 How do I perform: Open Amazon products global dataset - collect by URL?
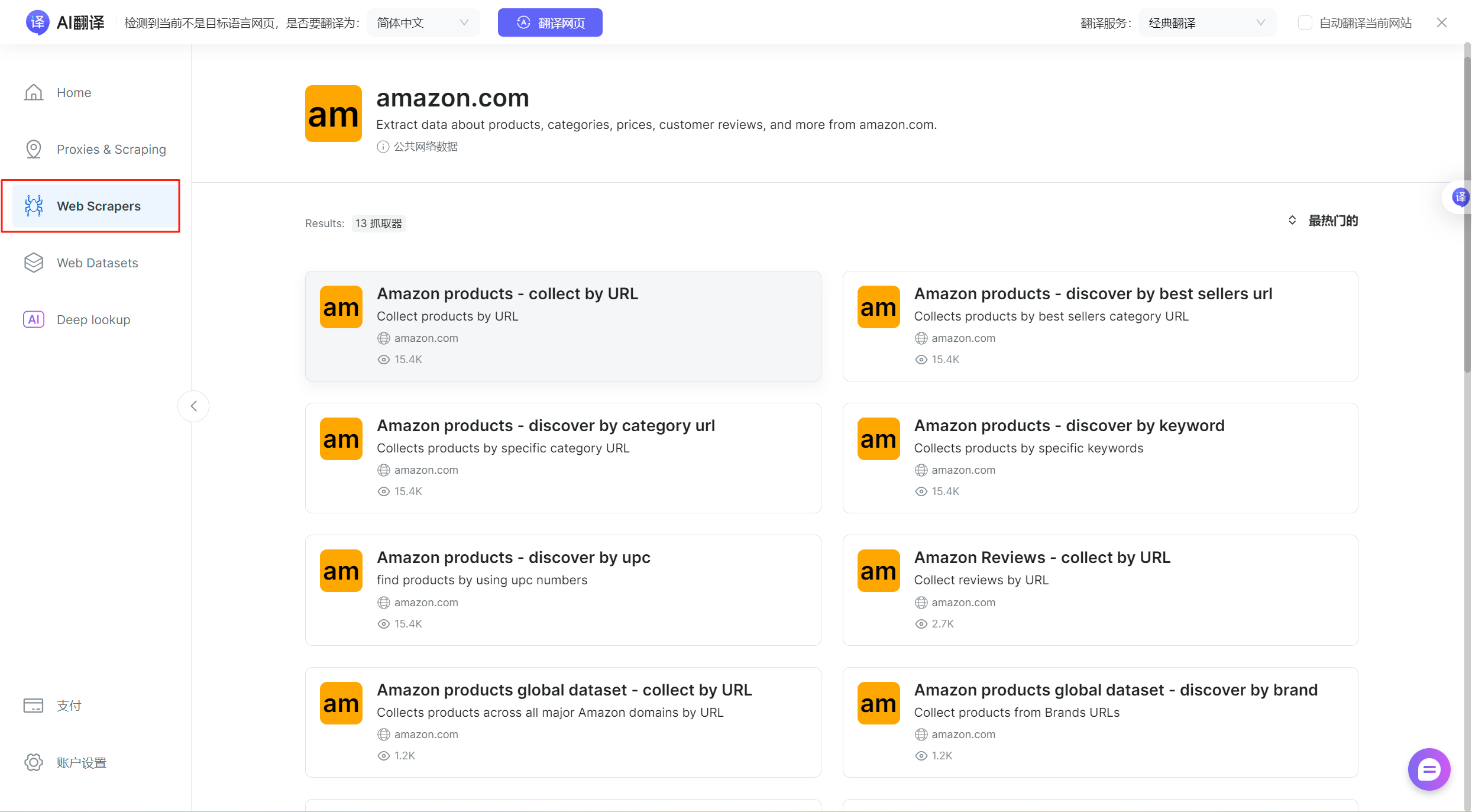coord(563,722)
